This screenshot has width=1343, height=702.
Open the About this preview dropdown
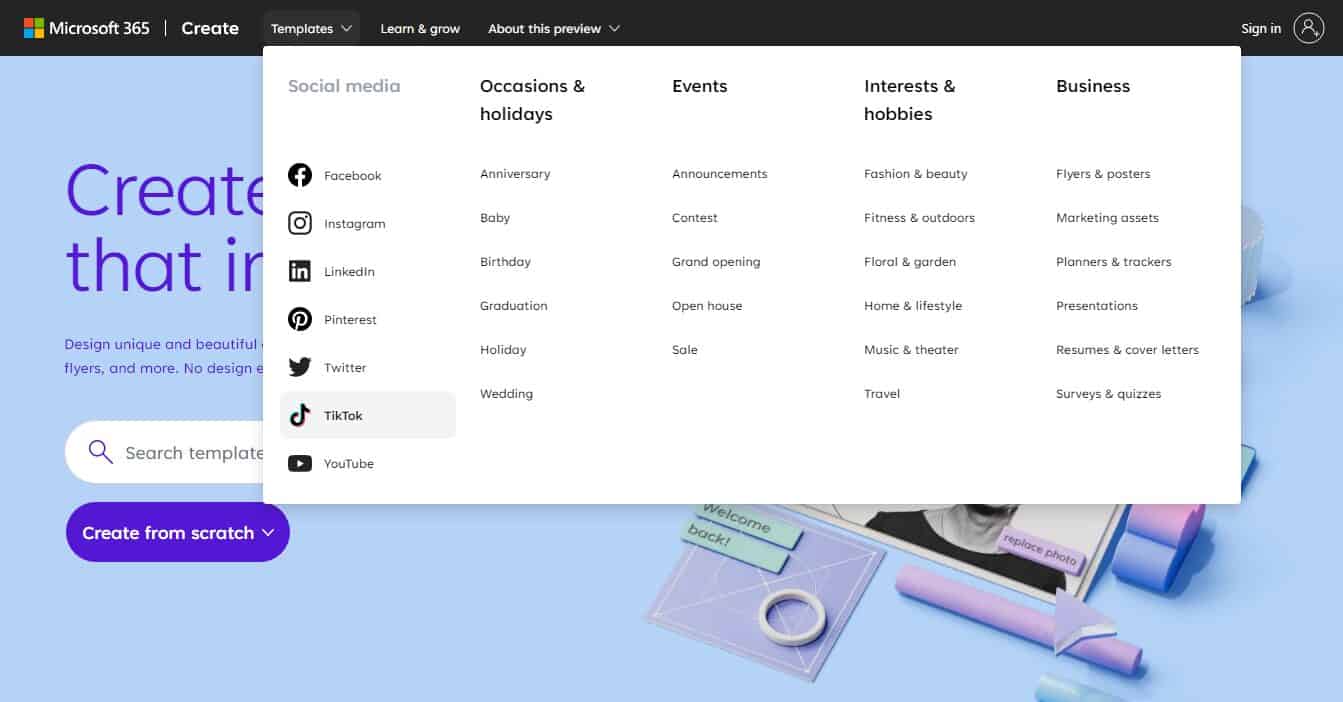[x=553, y=28]
